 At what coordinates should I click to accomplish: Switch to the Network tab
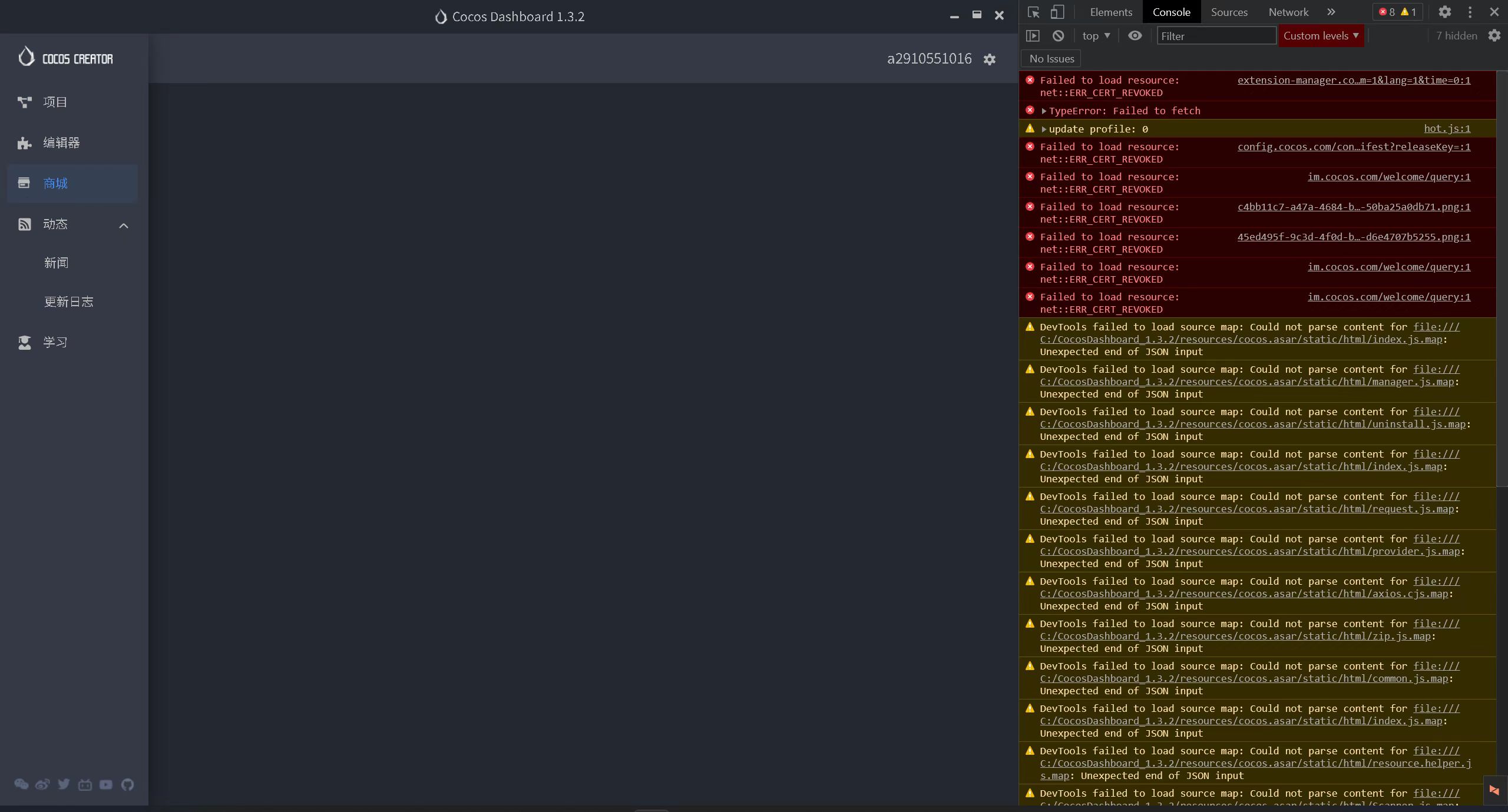(1288, 12)
